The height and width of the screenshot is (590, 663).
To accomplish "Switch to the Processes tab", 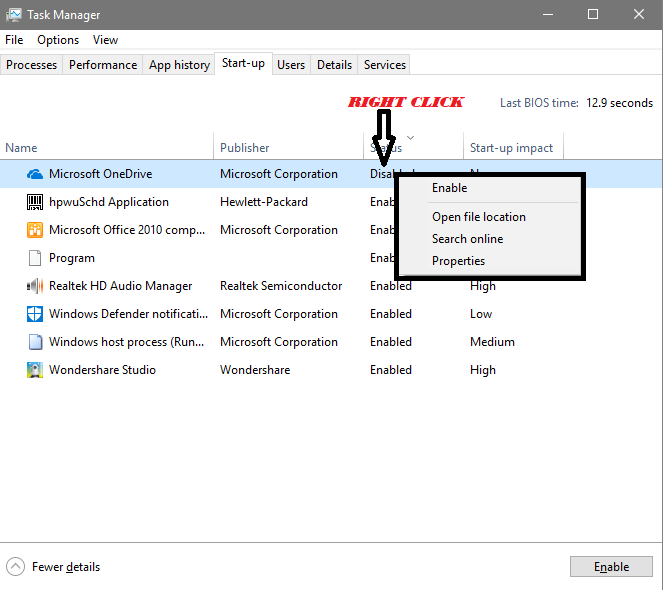I will [31, 65].
